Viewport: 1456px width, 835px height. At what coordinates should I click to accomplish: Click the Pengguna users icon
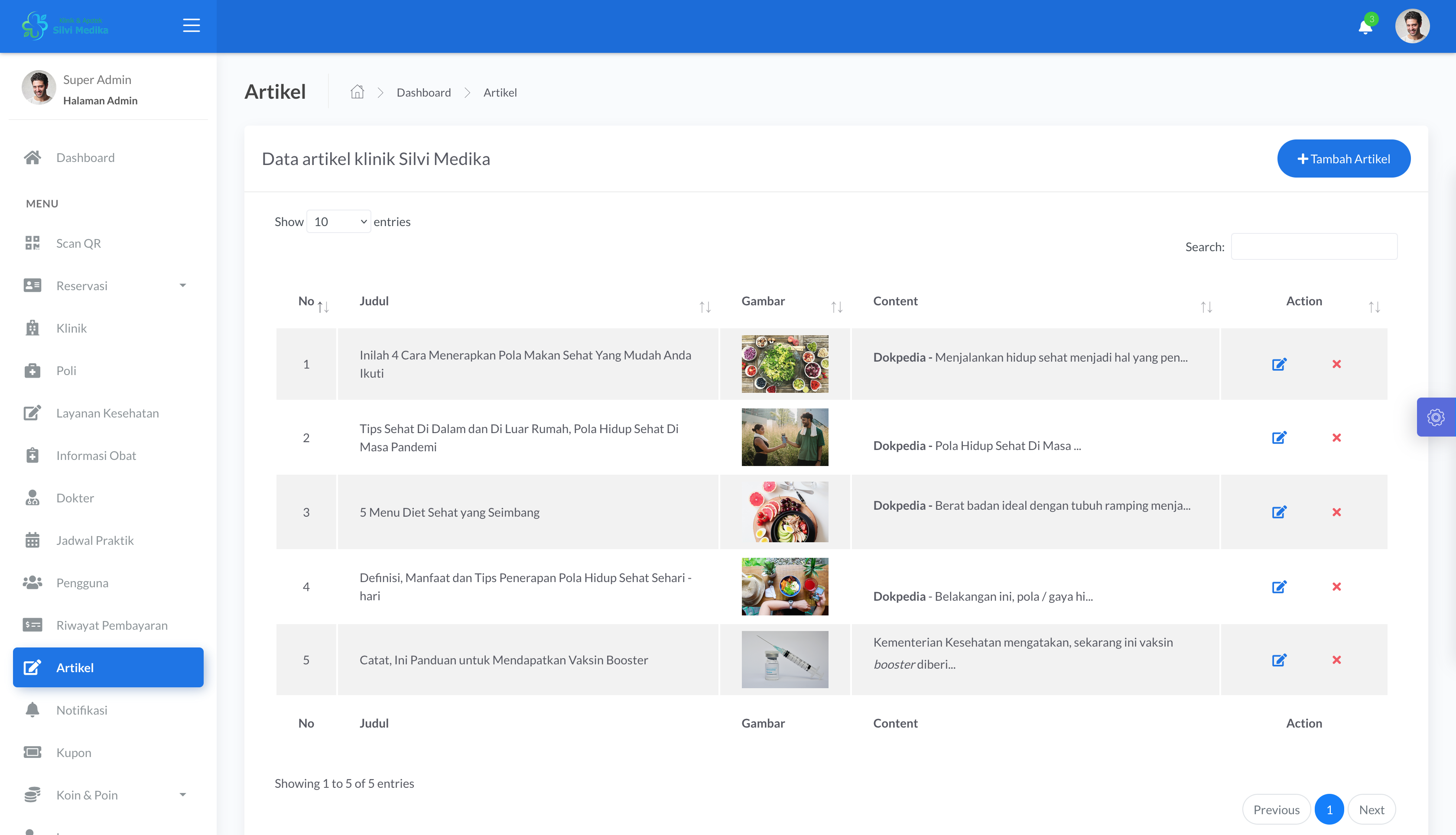pos(32,583)
